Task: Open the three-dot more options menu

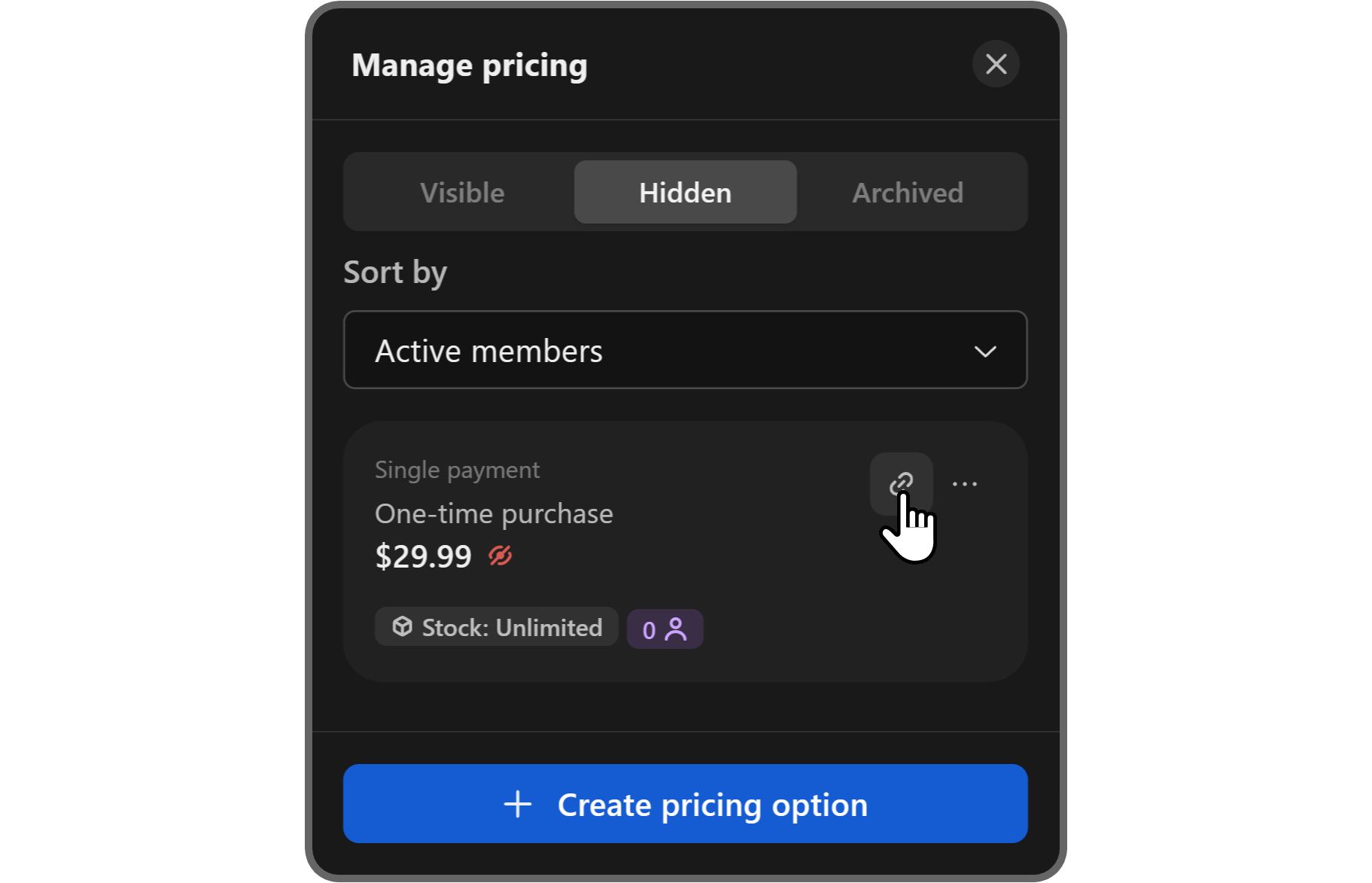Action: pos(965,484)
